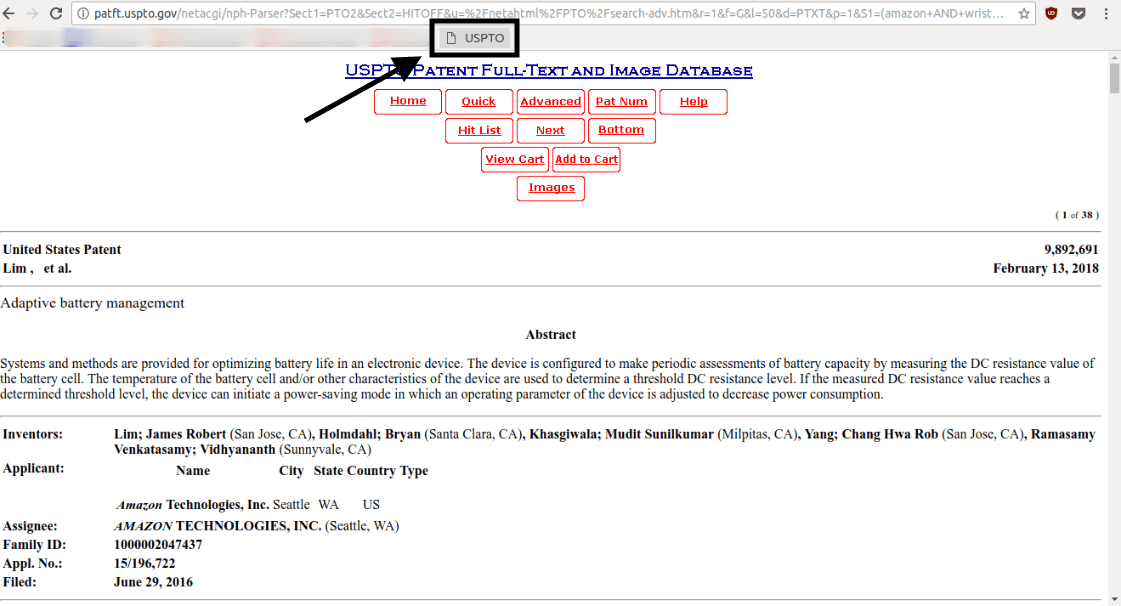
Task: Click the scrollbar up arrow
Action: 1115,56
